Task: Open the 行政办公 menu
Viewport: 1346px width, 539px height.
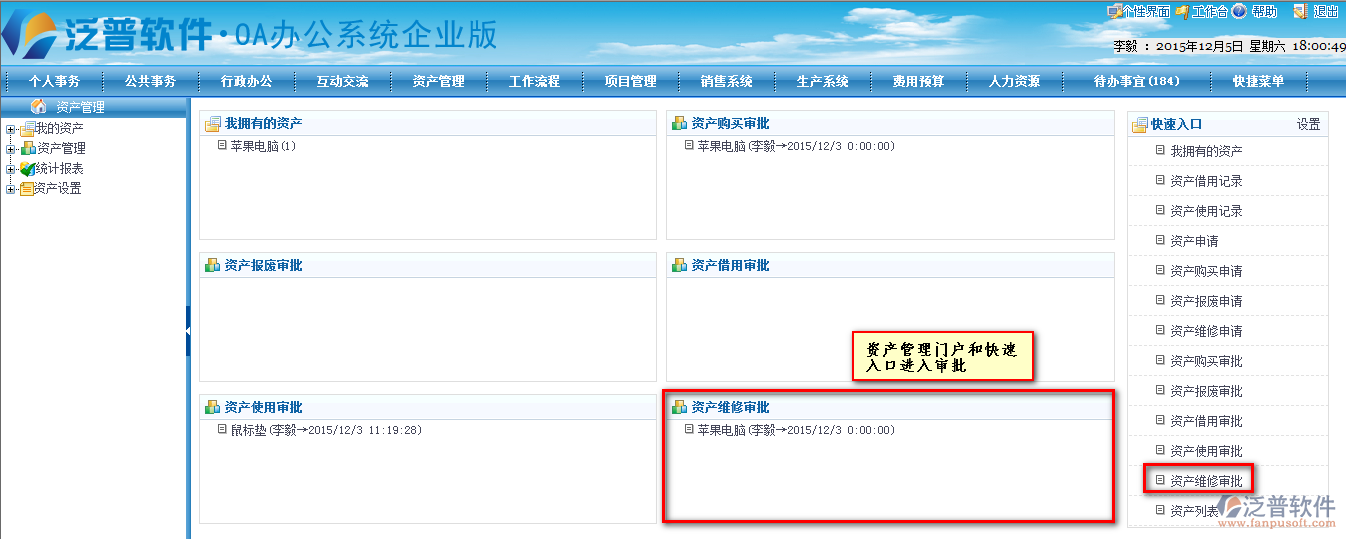Action: pyautogui.click(x=246, y=81)
